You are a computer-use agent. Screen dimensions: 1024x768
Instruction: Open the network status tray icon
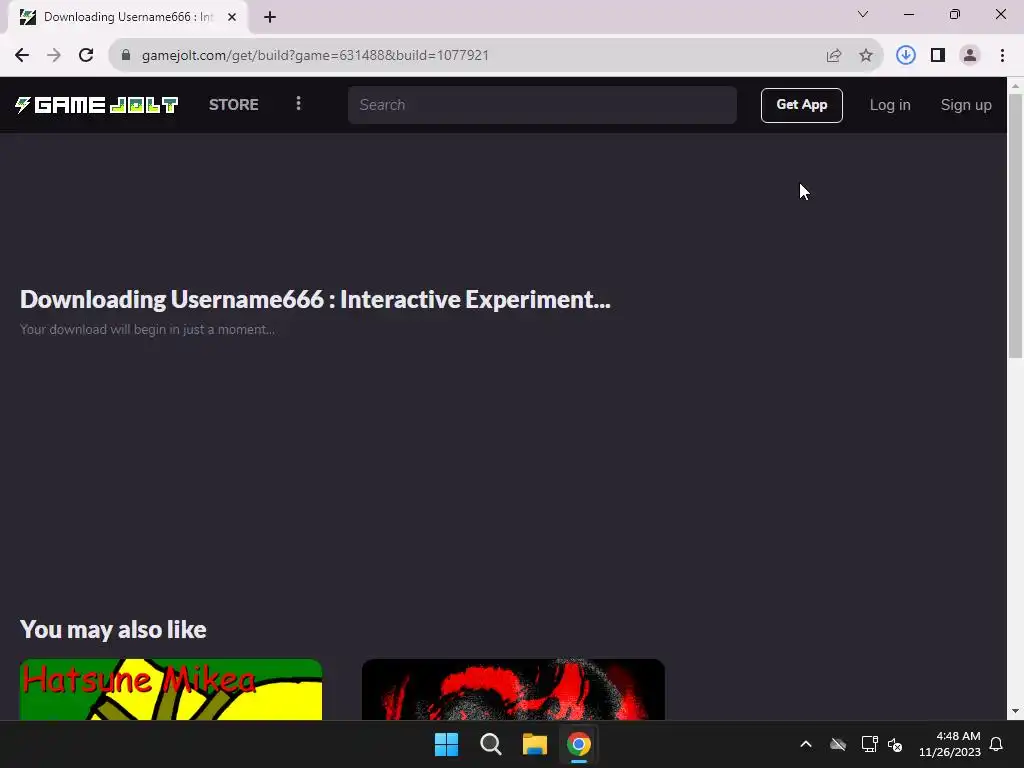point(869,744)
